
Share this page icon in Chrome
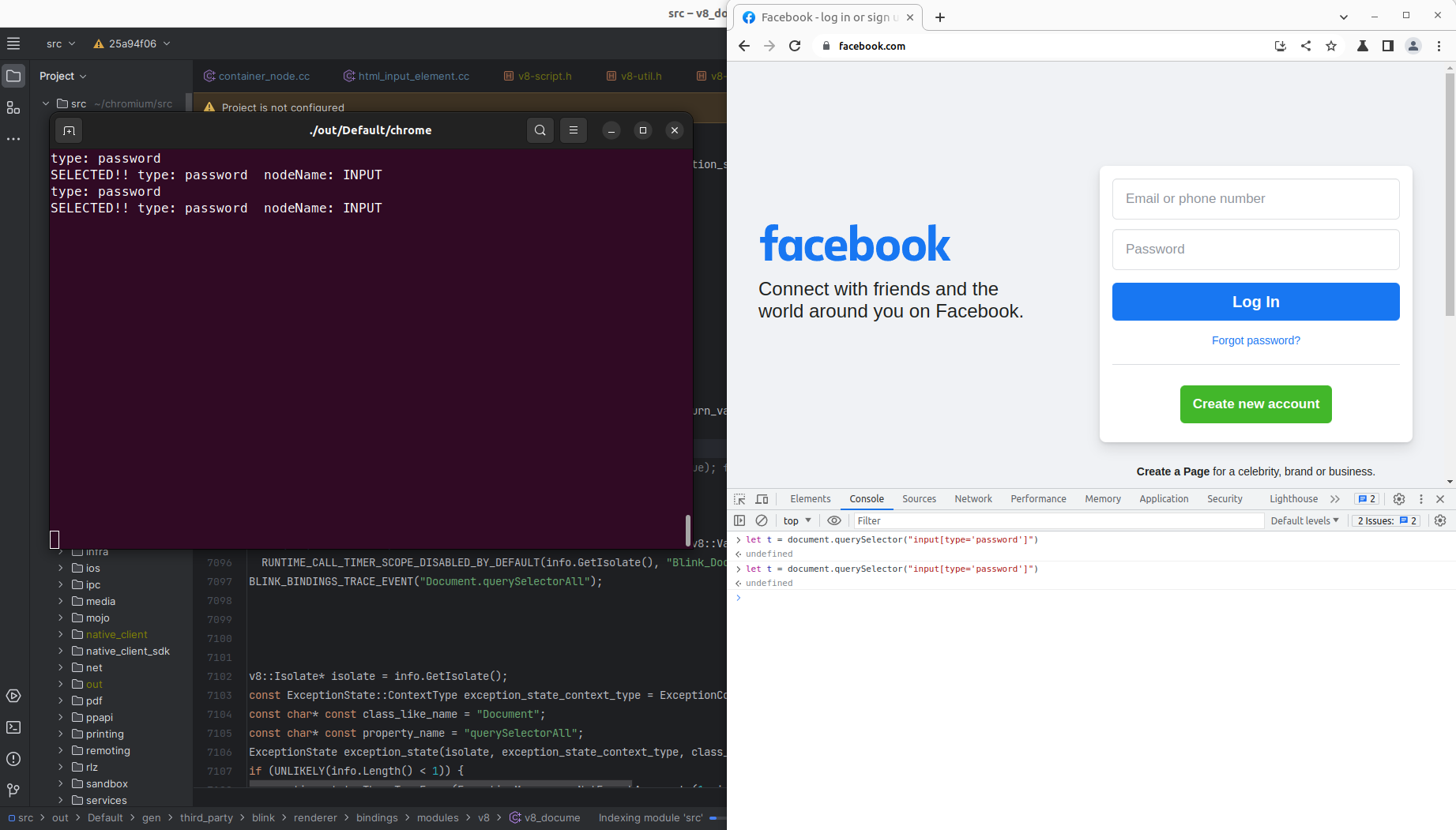tap(1306, 46)
